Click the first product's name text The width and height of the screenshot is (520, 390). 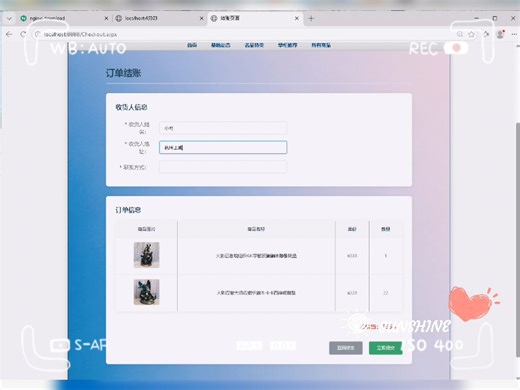[256, 256]
